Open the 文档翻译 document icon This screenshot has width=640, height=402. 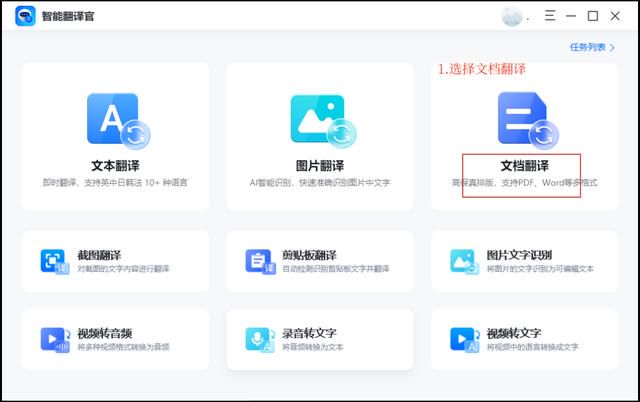coord(528,121)
